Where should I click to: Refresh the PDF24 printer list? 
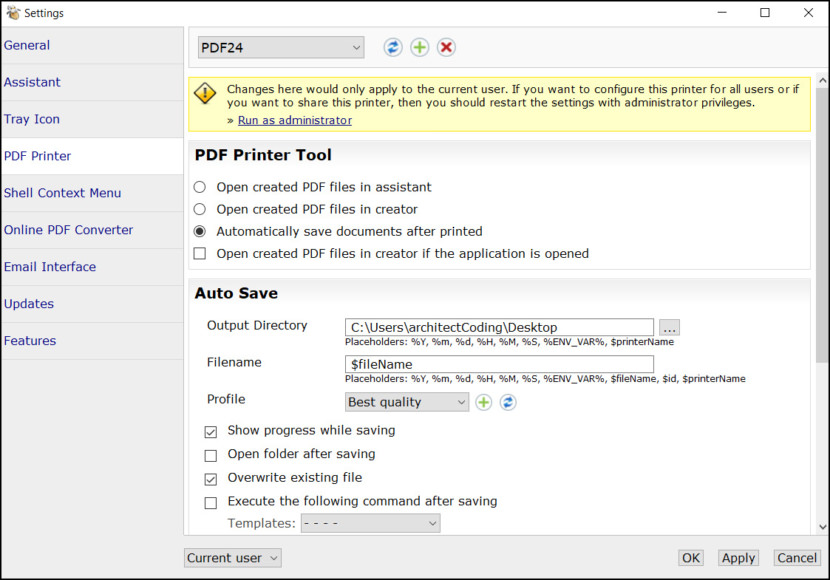pos(392,47)
